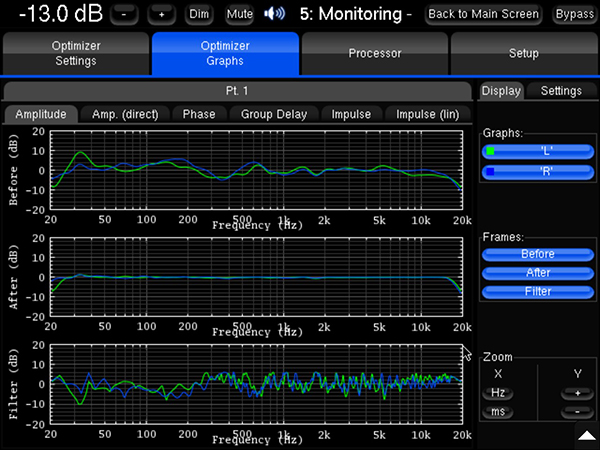Zoom out Y axis with minus

pos(577,412)
